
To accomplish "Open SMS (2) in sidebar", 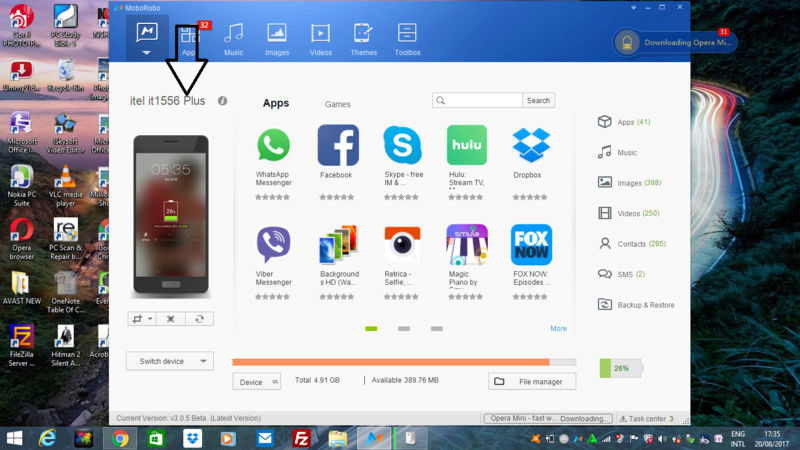I will pos(621,274).
